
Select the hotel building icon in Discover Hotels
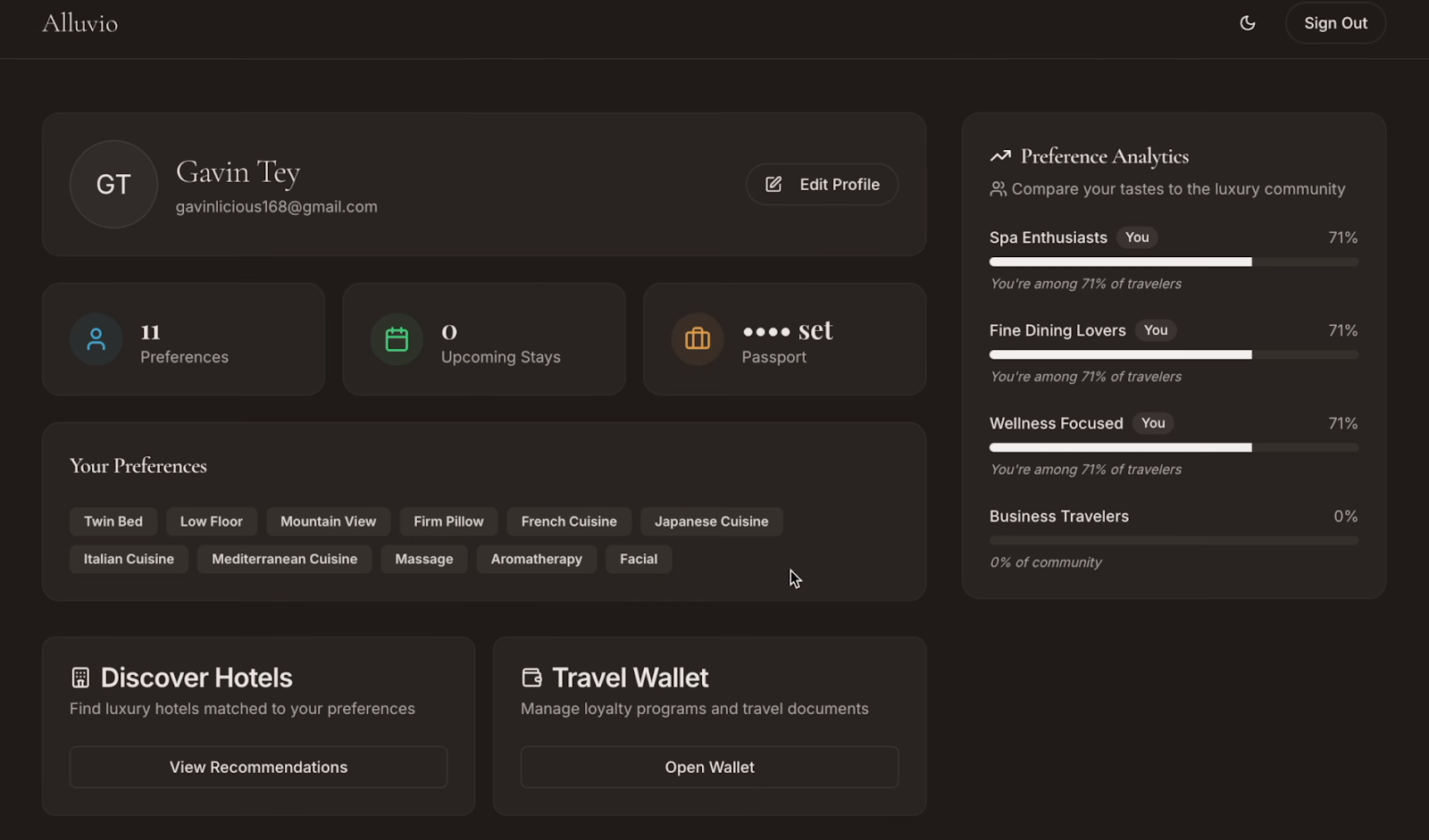(x=80, y=677)
